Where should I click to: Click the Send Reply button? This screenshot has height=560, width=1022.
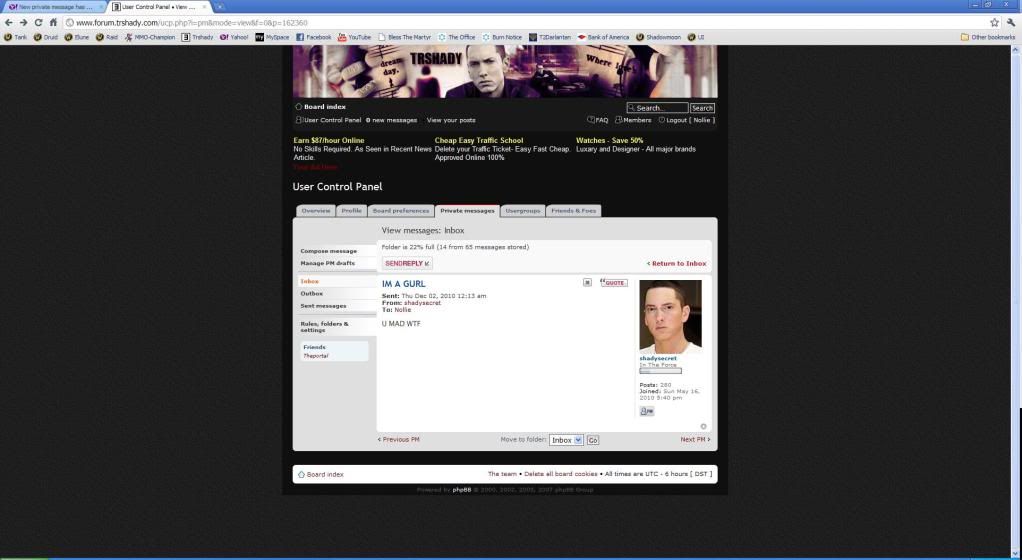[407, 263]
